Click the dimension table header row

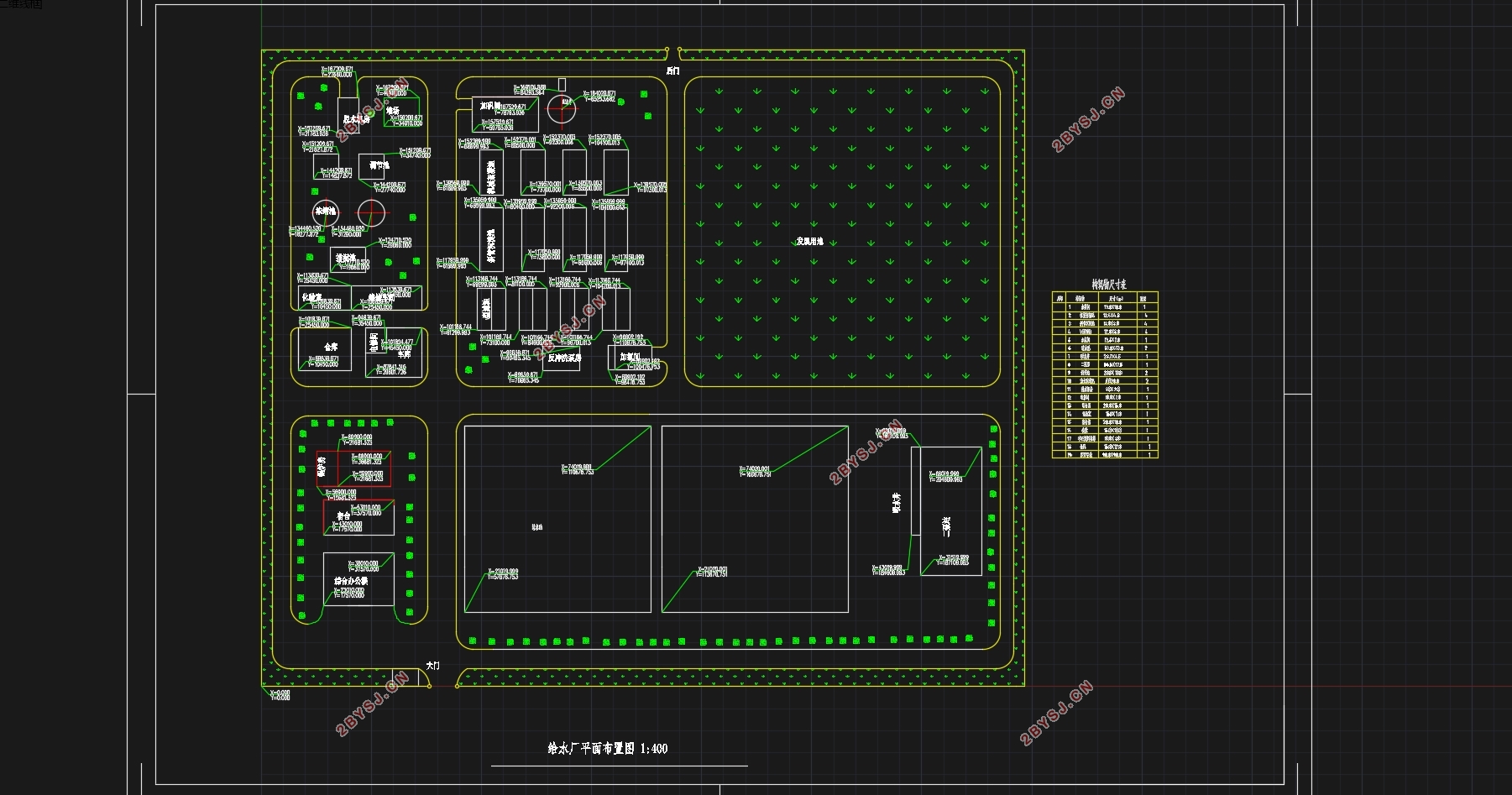point(1105,297)
